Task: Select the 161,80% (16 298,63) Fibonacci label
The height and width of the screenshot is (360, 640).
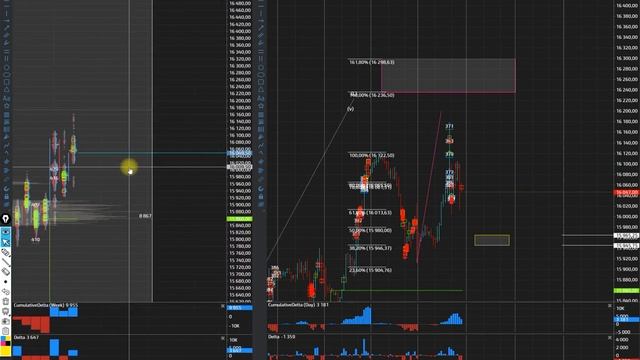Action: click(372, 62)
